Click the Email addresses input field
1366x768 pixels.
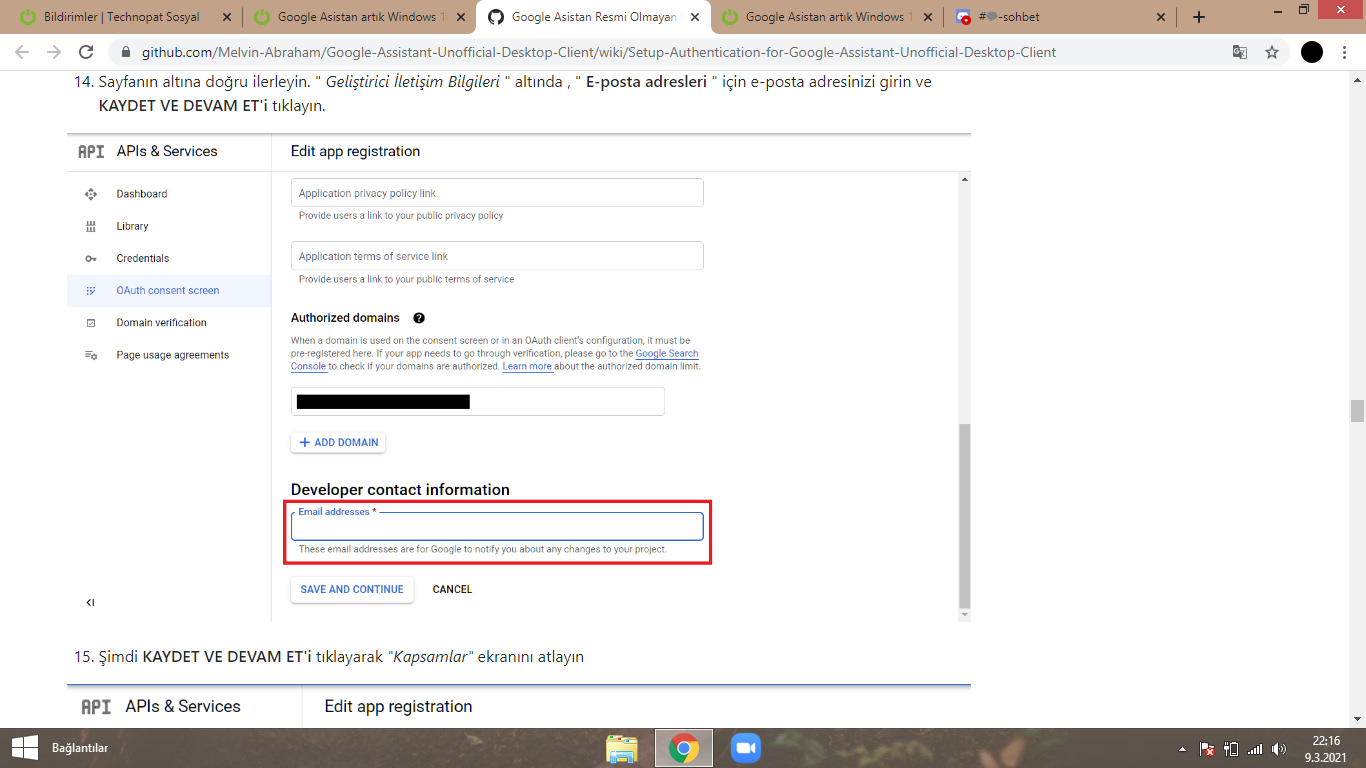pos(497,526)
